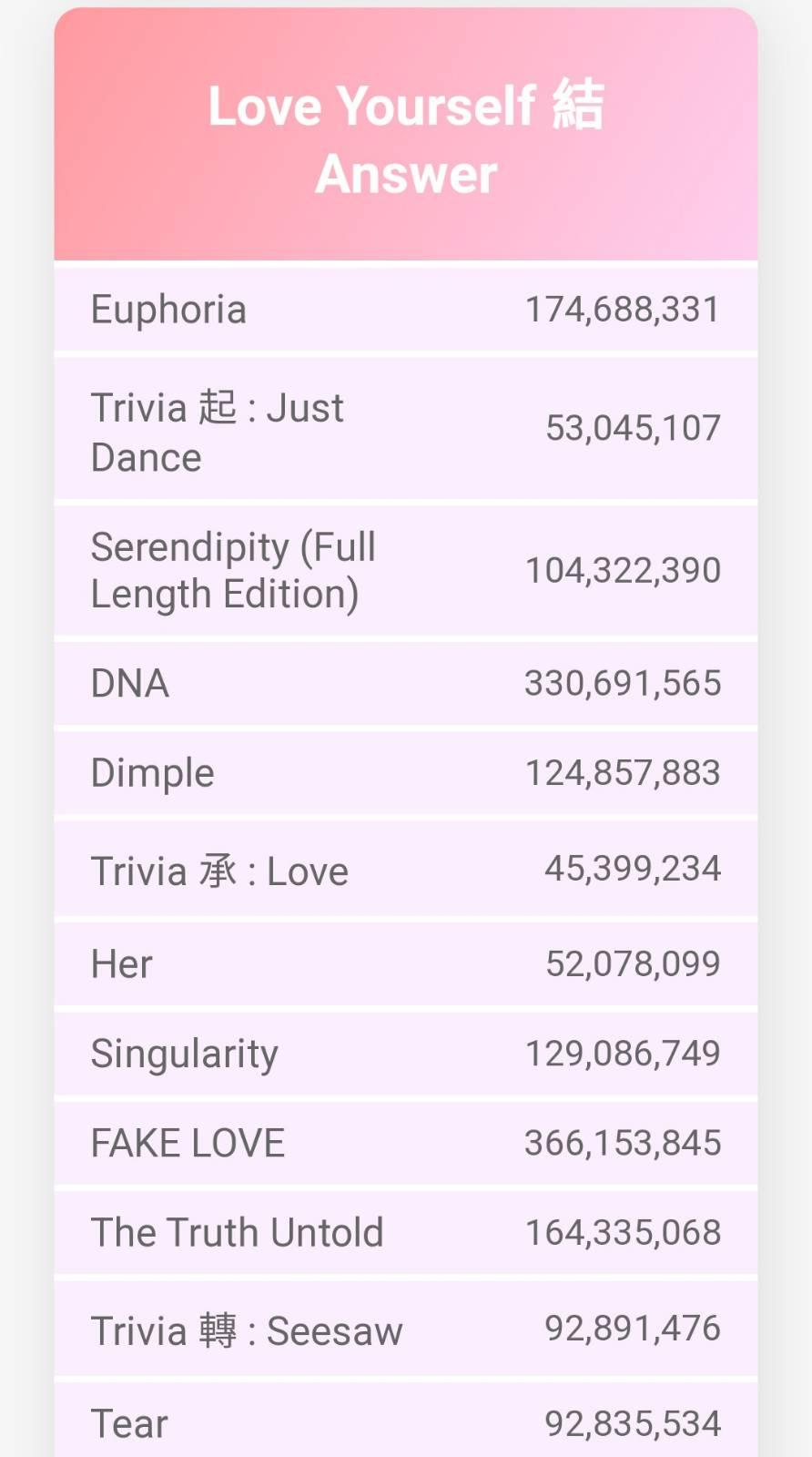The height and width of the screenshot is (1457, 812).
Task: Select the Dimple track title
Action: coord(153,773)
